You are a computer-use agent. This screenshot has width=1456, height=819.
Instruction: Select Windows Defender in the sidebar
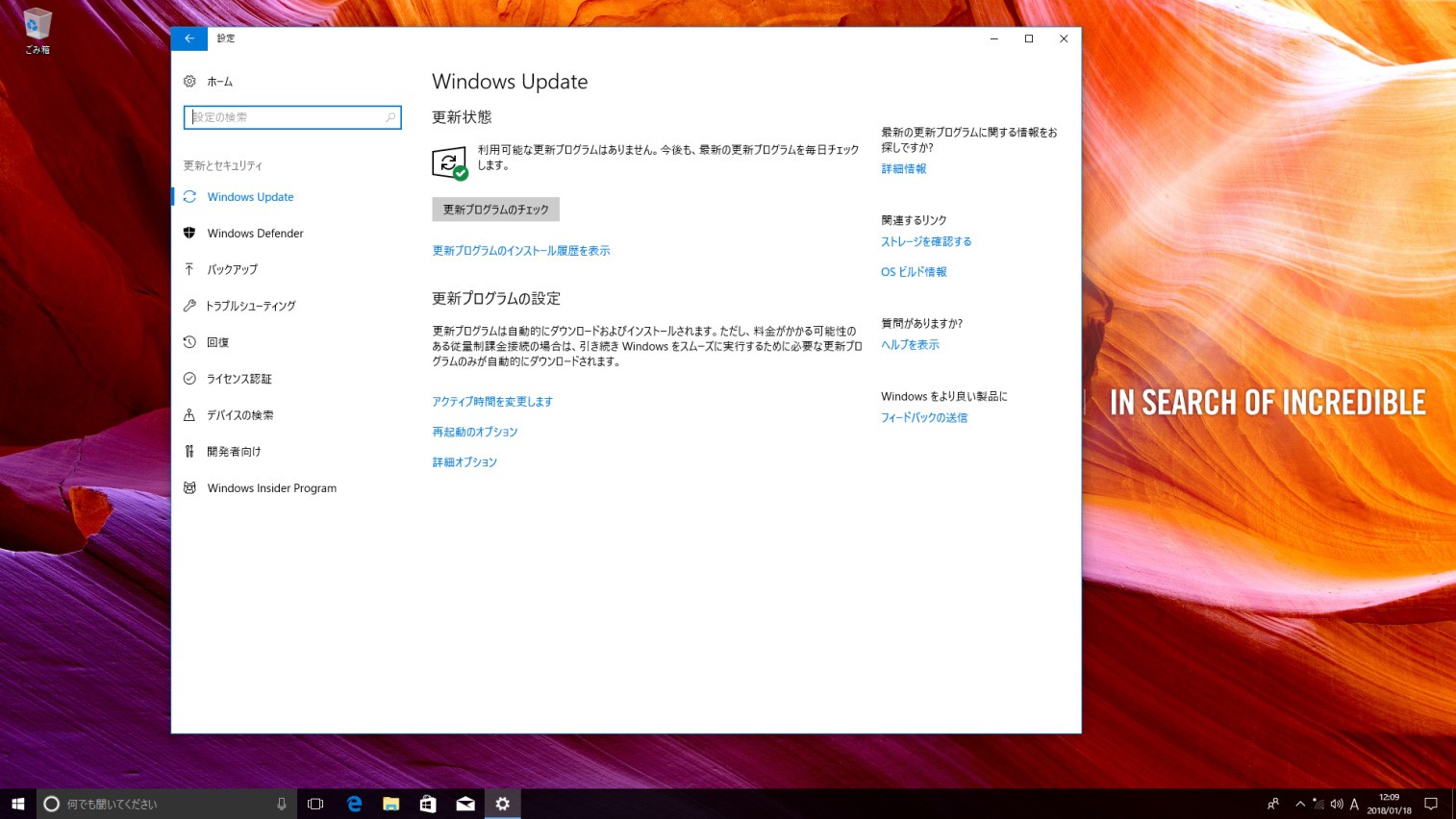tap(287, 234)
